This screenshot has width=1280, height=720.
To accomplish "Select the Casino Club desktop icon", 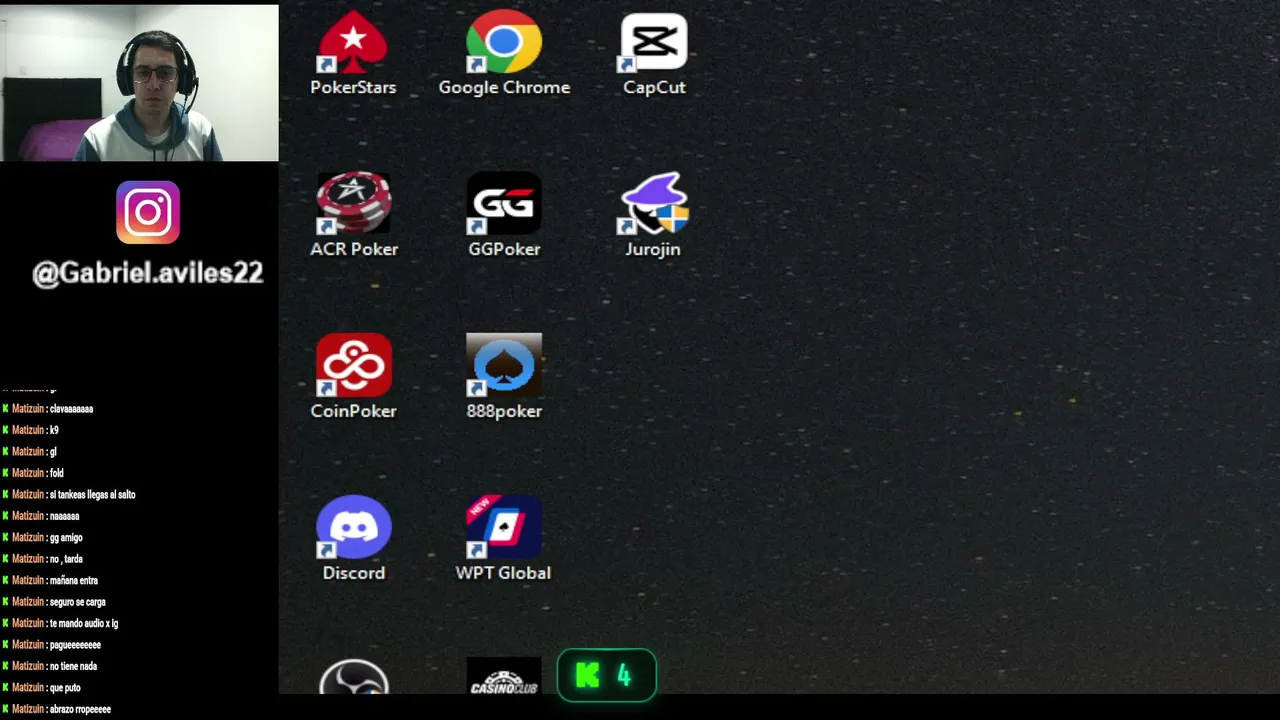I will pyautogui.click(x=504, y=676).
